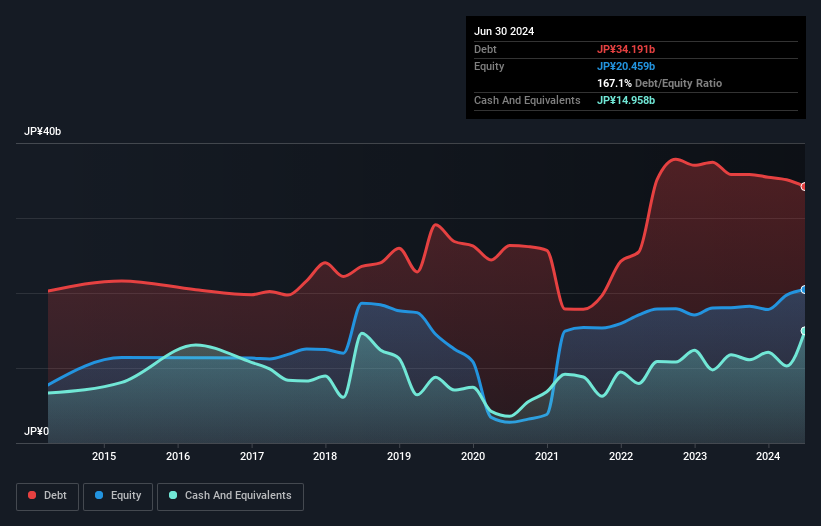Viewport: 821px width, 526px height.
Task: Click the tooltip's Debt row label
Action: pyautogui.click(x=485, y=49)
